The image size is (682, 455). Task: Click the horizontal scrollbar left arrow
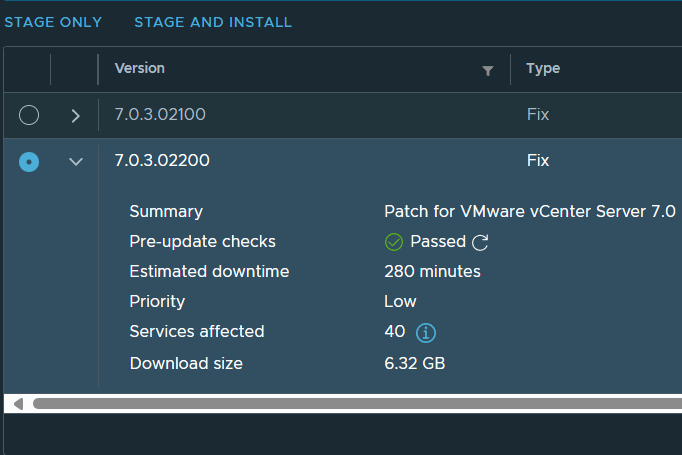click(17, 403)
